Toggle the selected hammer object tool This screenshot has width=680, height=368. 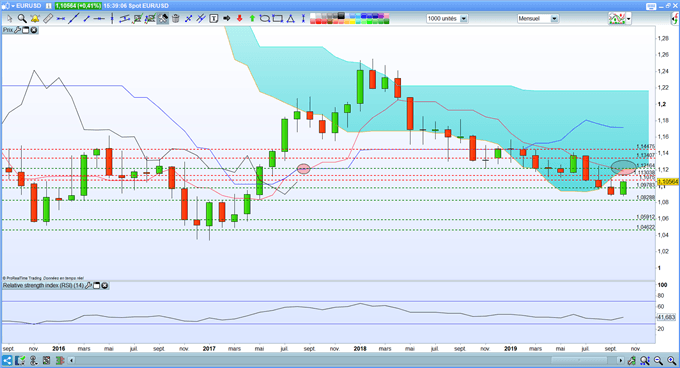tap(163, 19)
